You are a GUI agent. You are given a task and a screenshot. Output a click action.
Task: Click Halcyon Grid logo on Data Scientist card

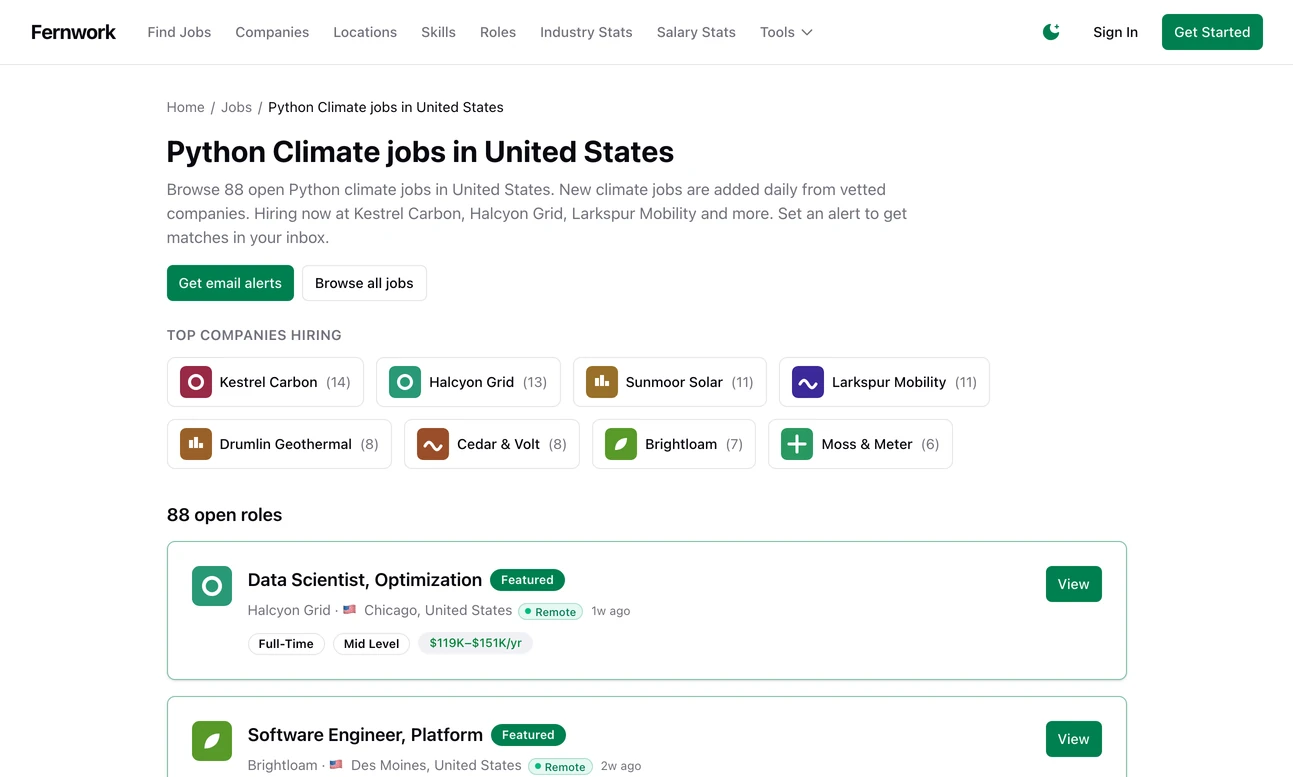click(x=212, y=586)
